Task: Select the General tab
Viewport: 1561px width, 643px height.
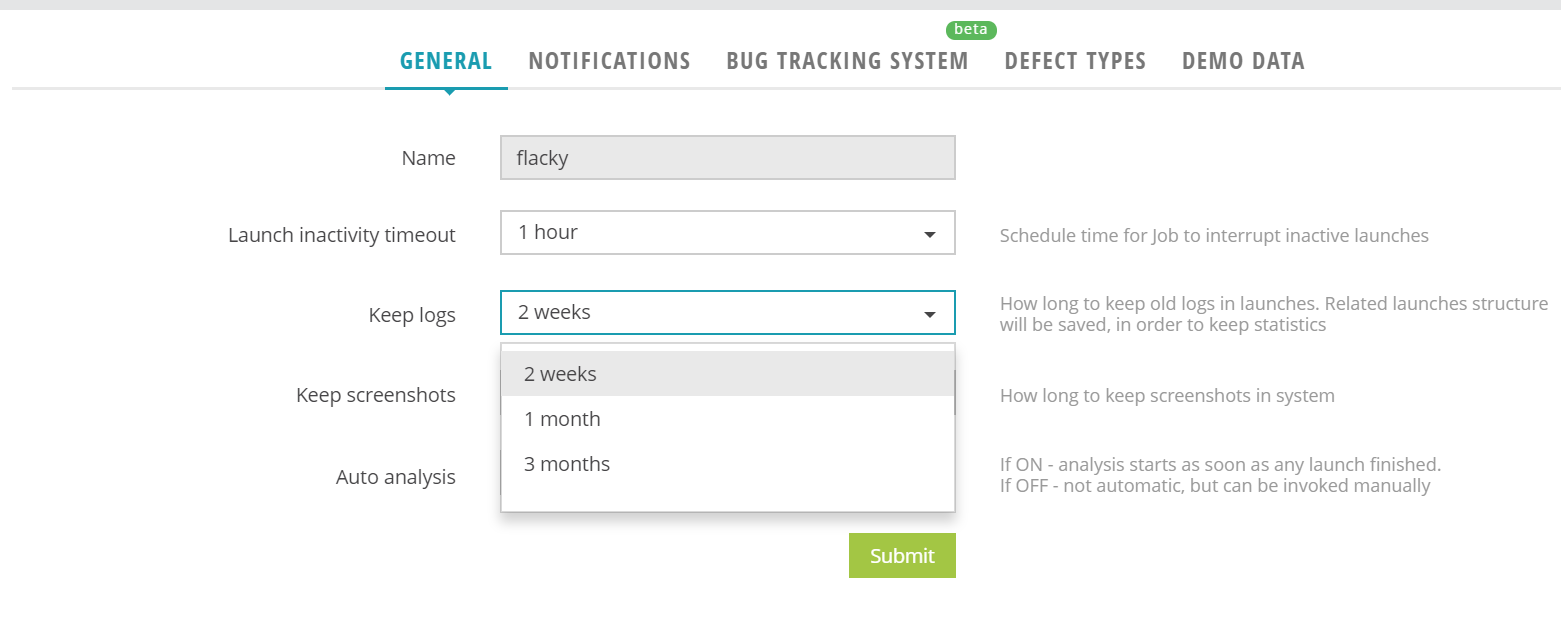Action: coord(445,60)
